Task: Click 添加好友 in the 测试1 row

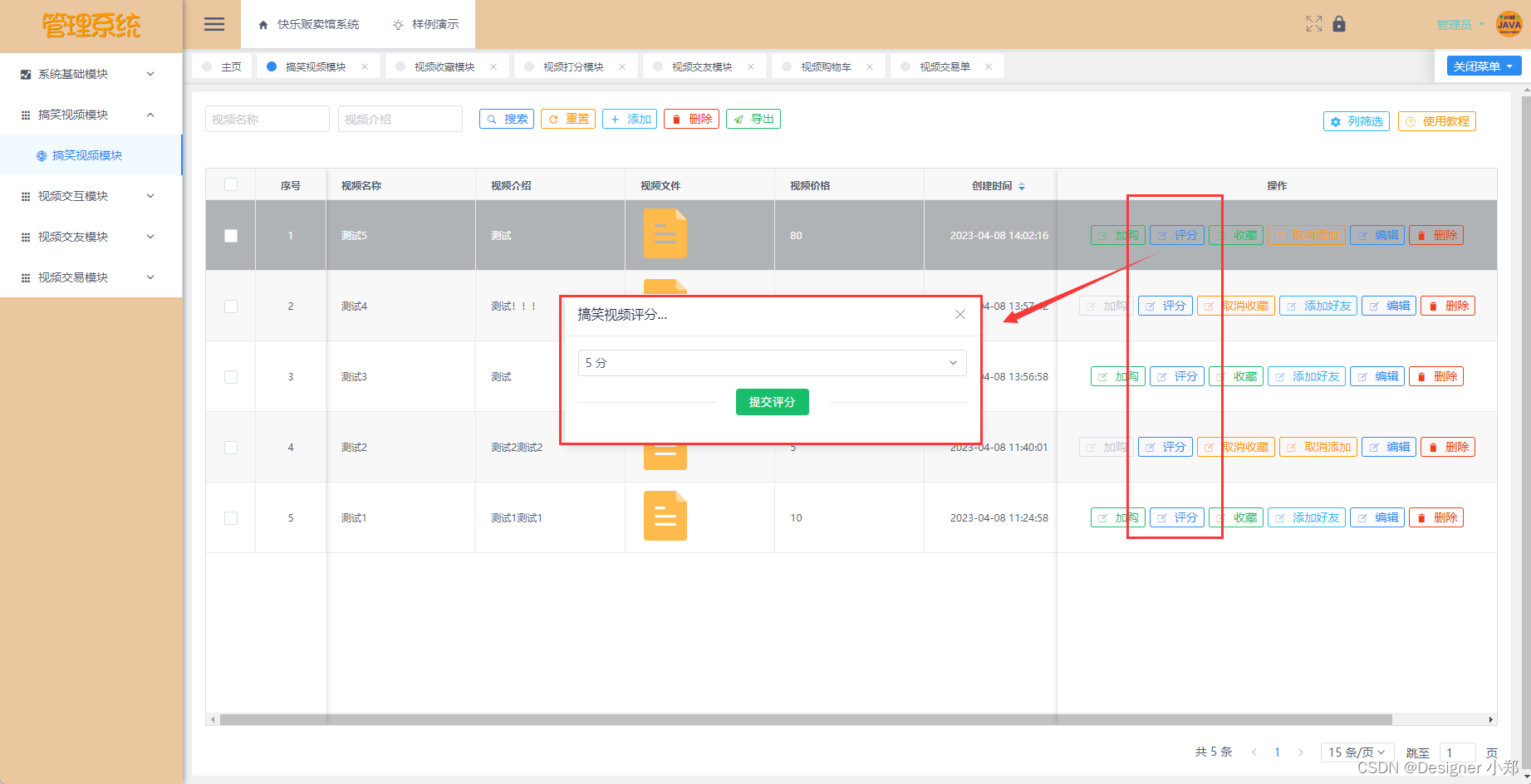Action: point(1307,517)
